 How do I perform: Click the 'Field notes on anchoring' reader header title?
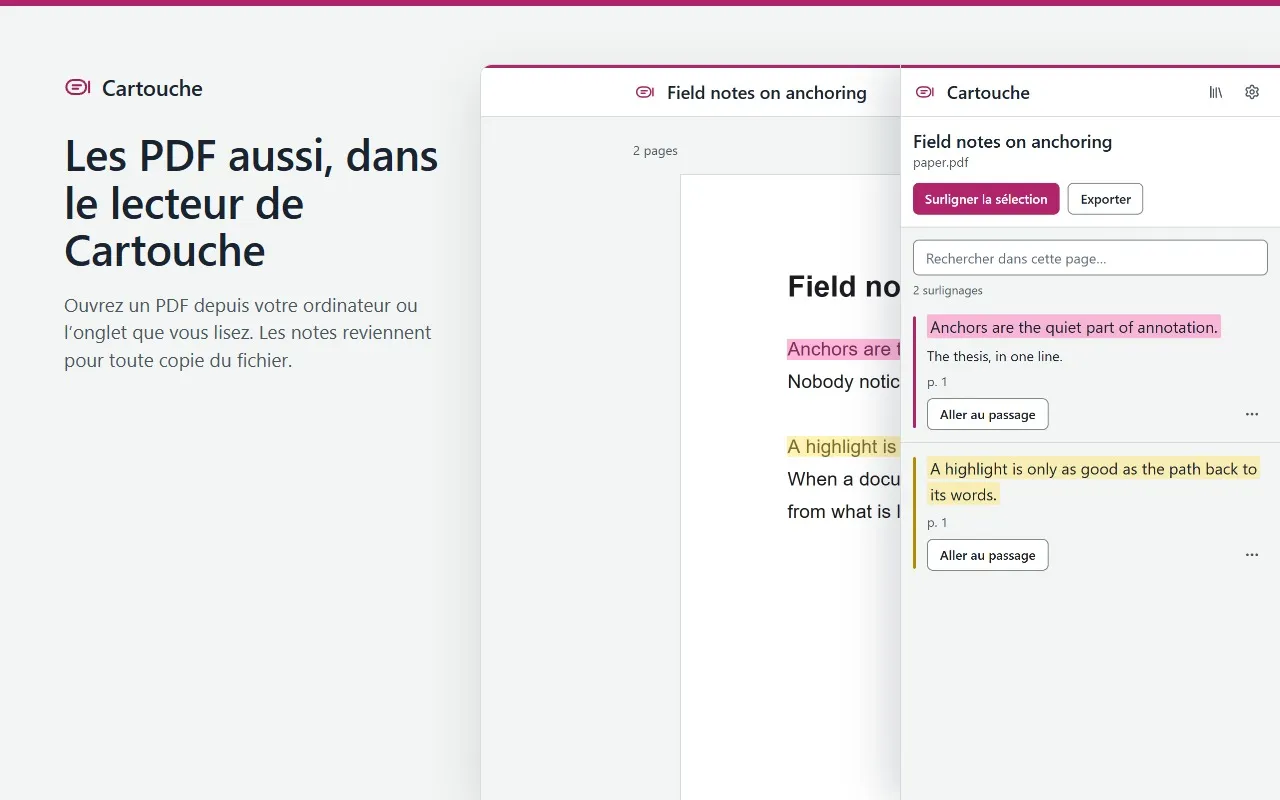(767, 92)
